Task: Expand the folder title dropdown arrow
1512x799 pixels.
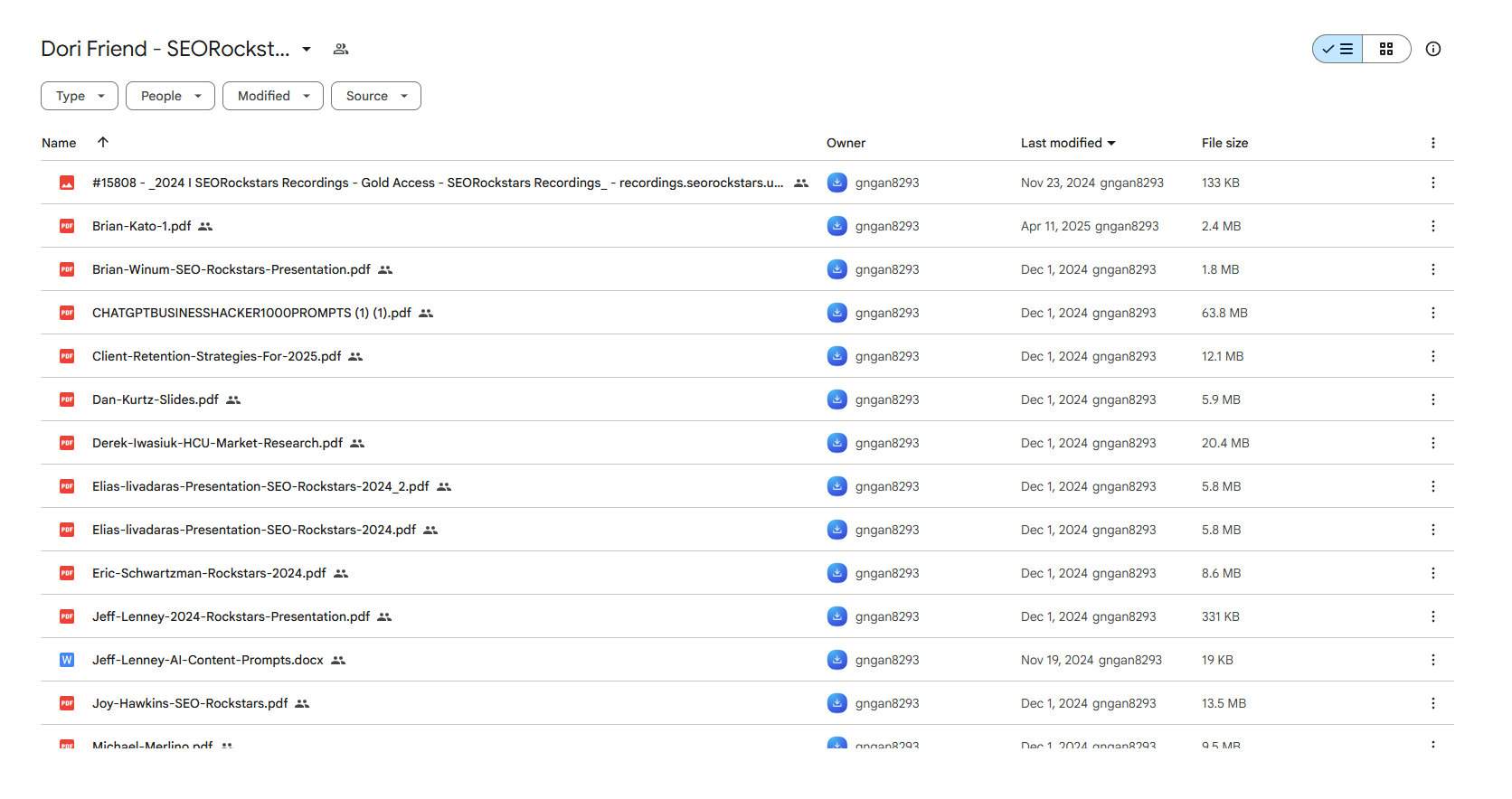Action: [307, 49]
